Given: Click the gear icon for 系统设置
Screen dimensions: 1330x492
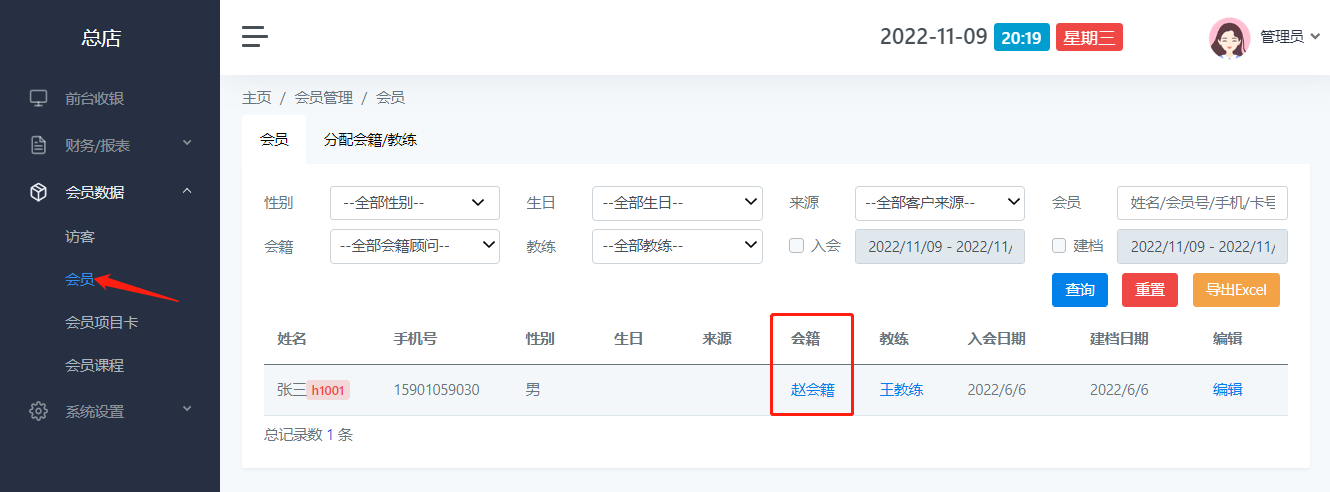Looking at the screenshot, I should [39, 411].
